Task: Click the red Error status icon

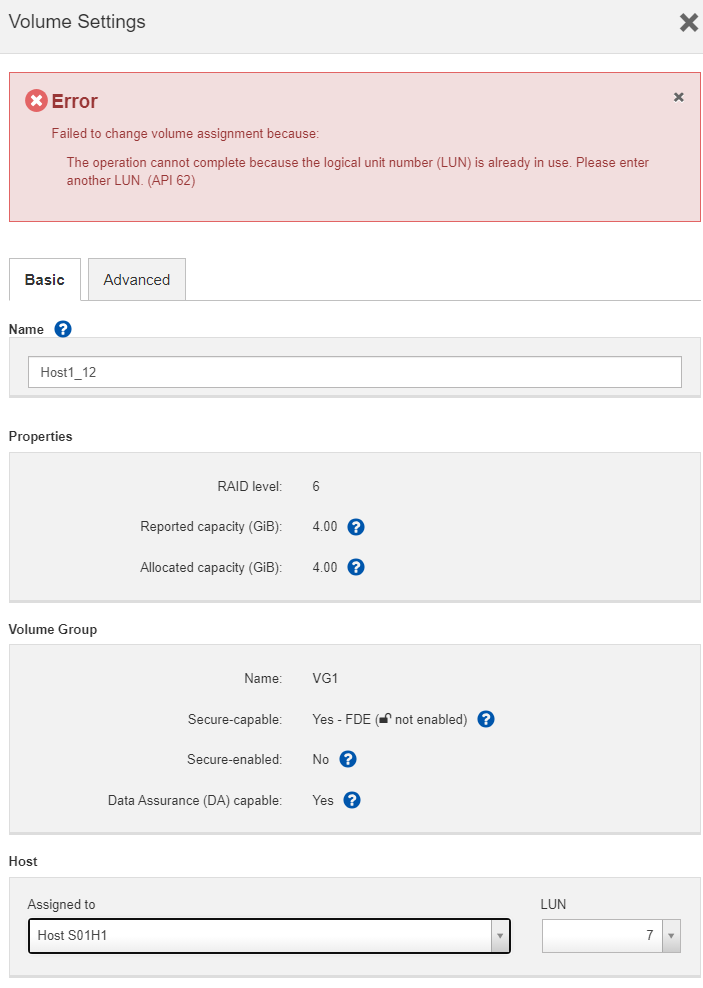Action: click(36, 101)
